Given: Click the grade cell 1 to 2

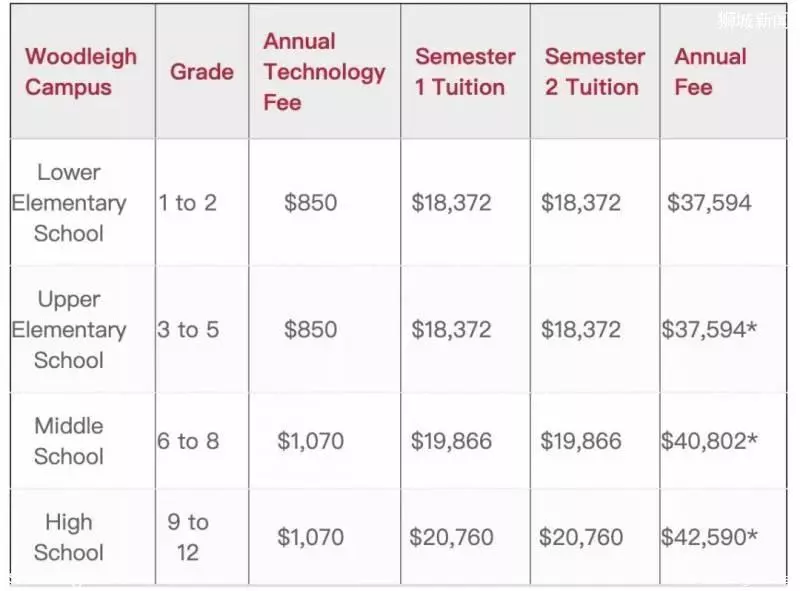Looking at the screenshot, I should [187, 203].
